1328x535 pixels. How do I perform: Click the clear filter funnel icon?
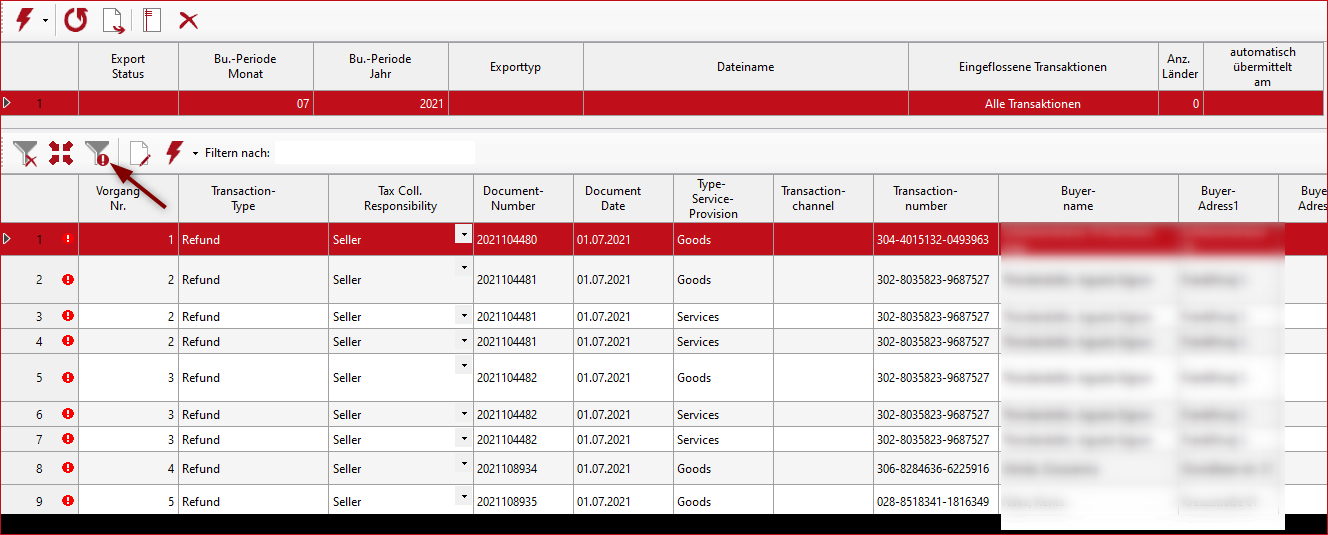click(x=25, y=153)
